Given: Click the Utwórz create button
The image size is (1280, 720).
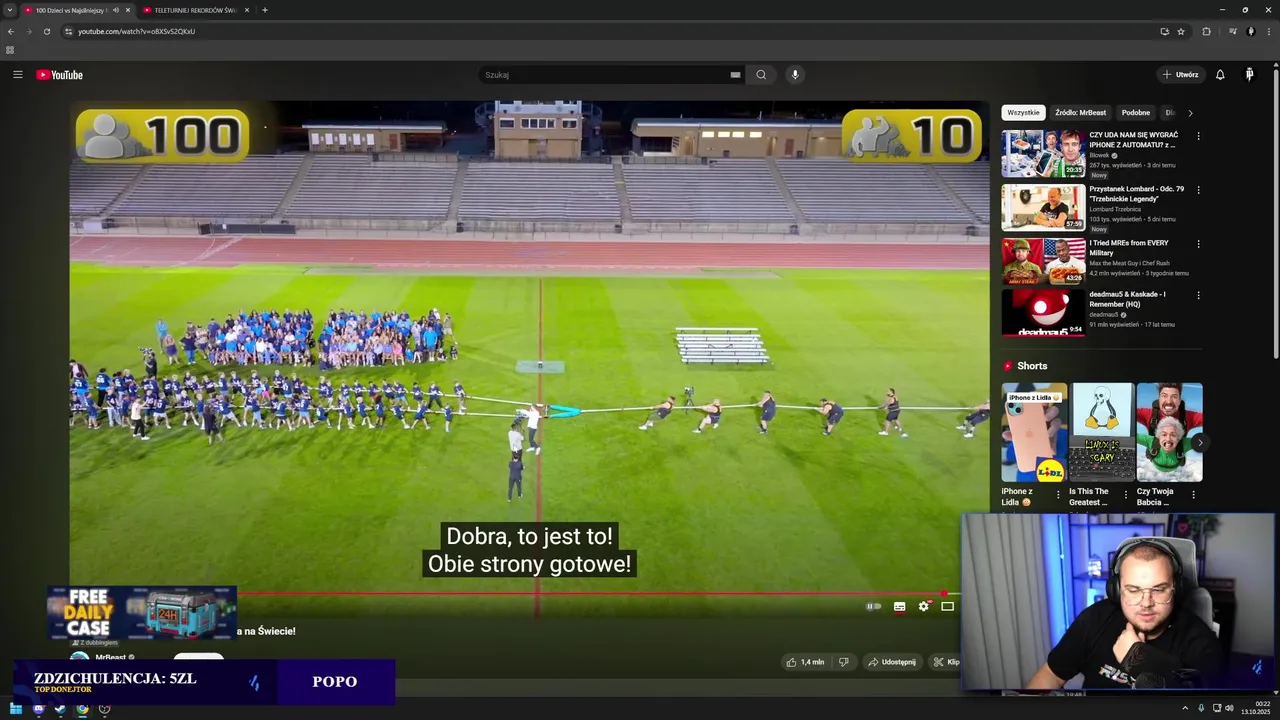Looking at the screenshot, I should (x=1180, y=75).
